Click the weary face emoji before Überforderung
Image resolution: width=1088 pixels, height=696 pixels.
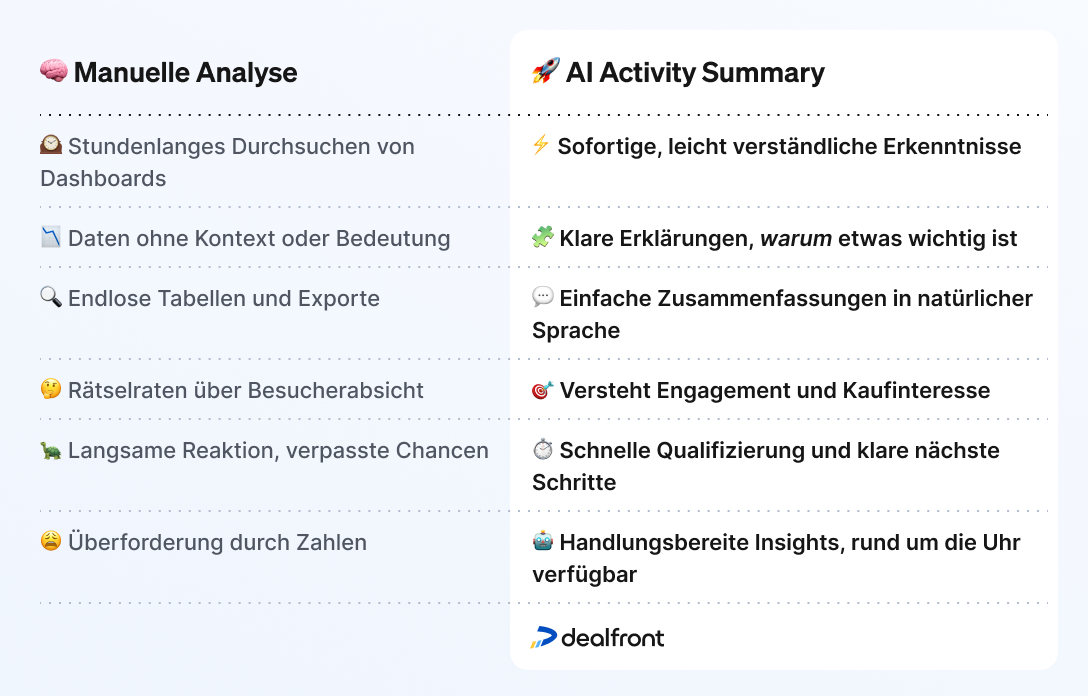click(x=51, y=541)
